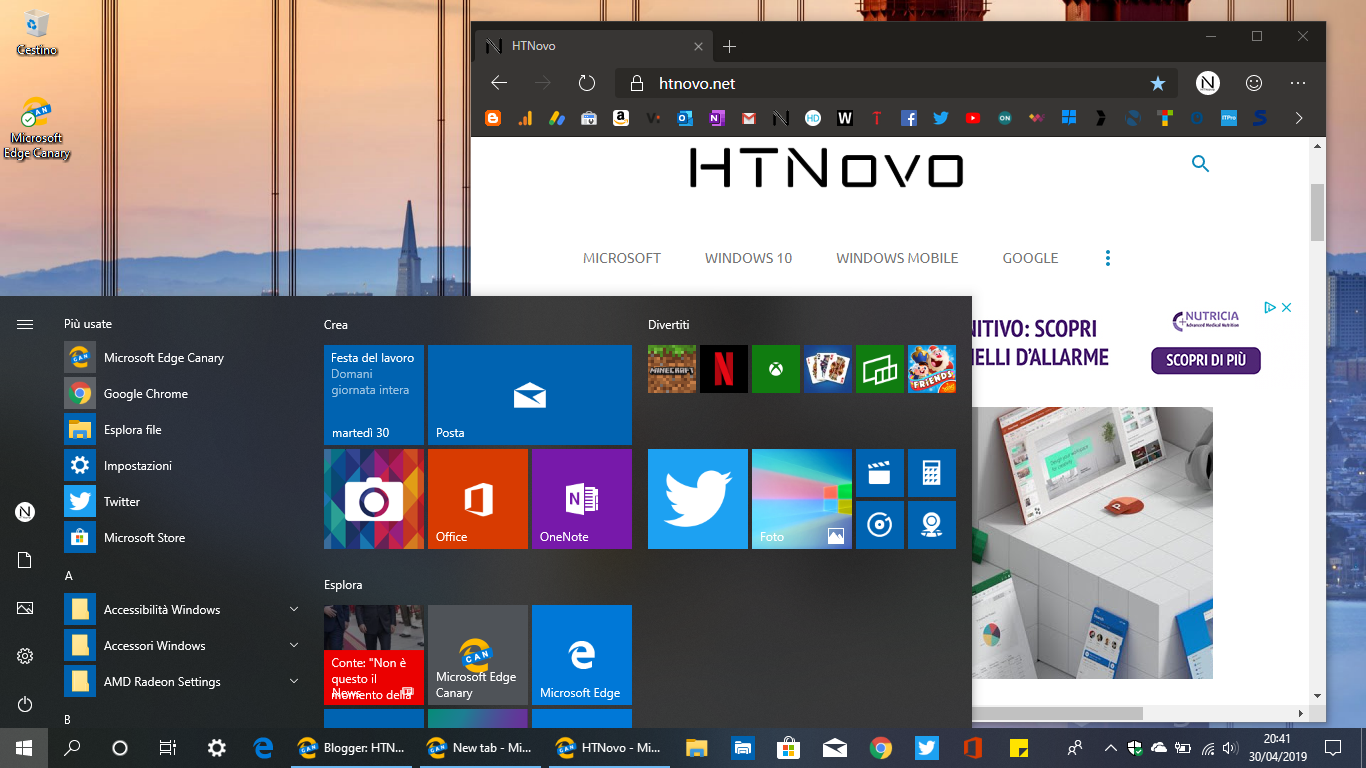Open the Netflix tile
1366x768 pixels.
tap(724, 369)
